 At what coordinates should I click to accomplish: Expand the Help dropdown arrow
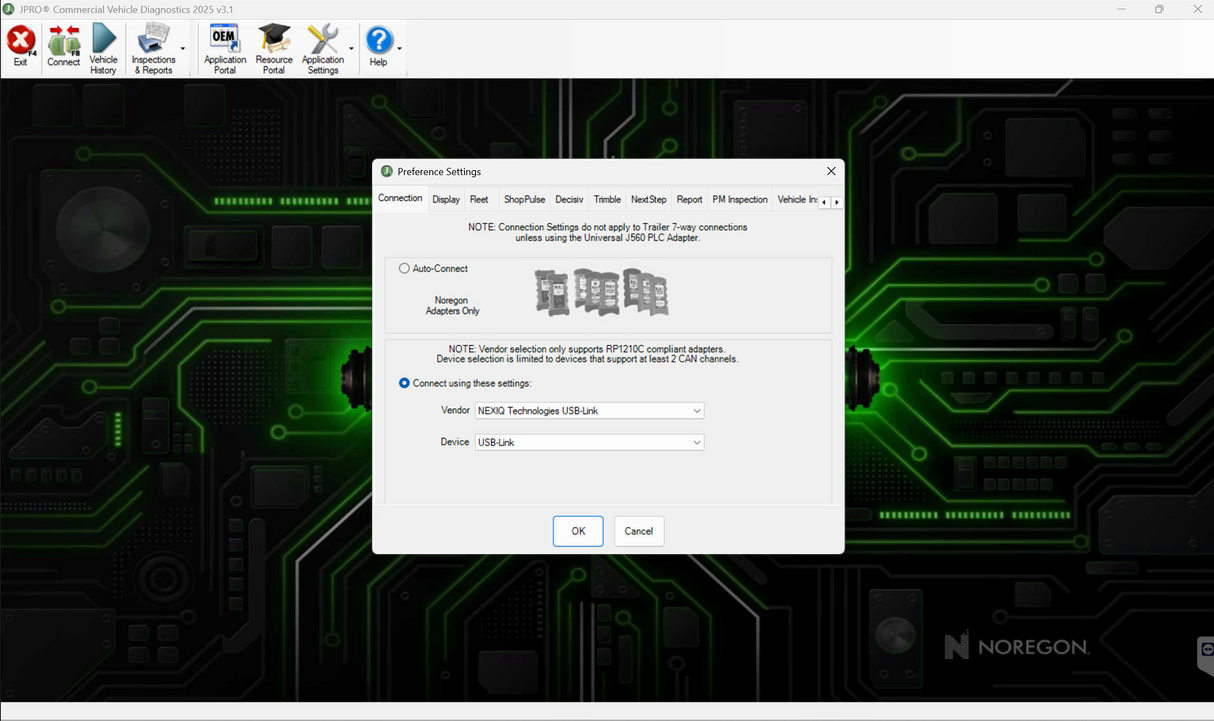click(400, 48)
